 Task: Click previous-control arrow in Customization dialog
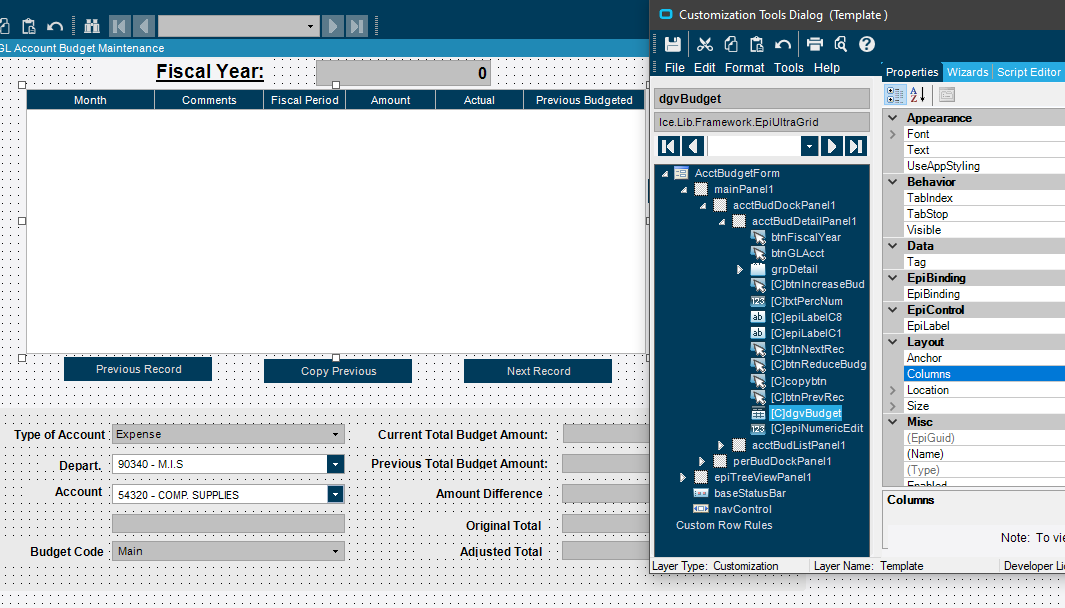click(x=693, y=146)
